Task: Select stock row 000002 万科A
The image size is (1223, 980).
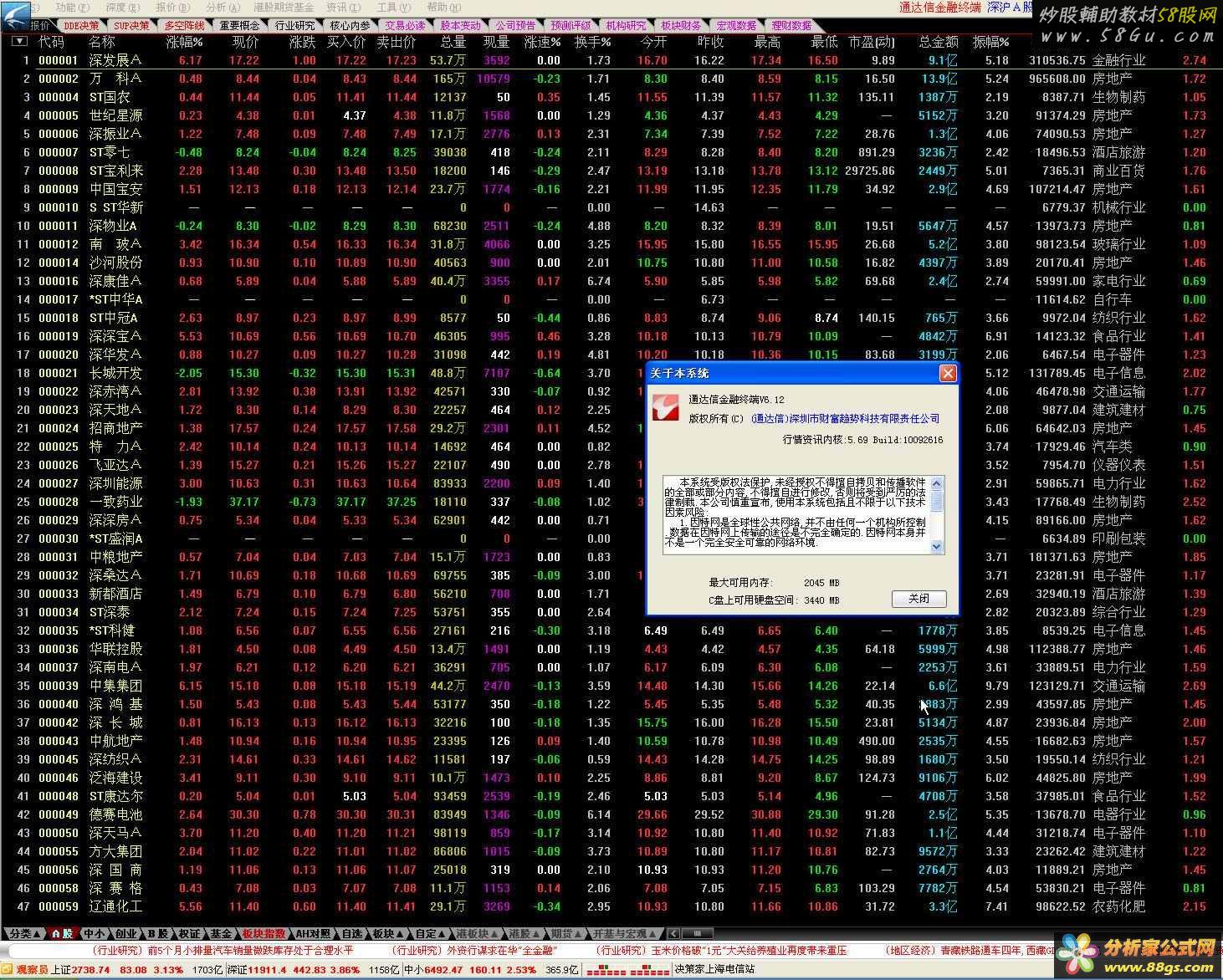Action: (x=611, y=79)
